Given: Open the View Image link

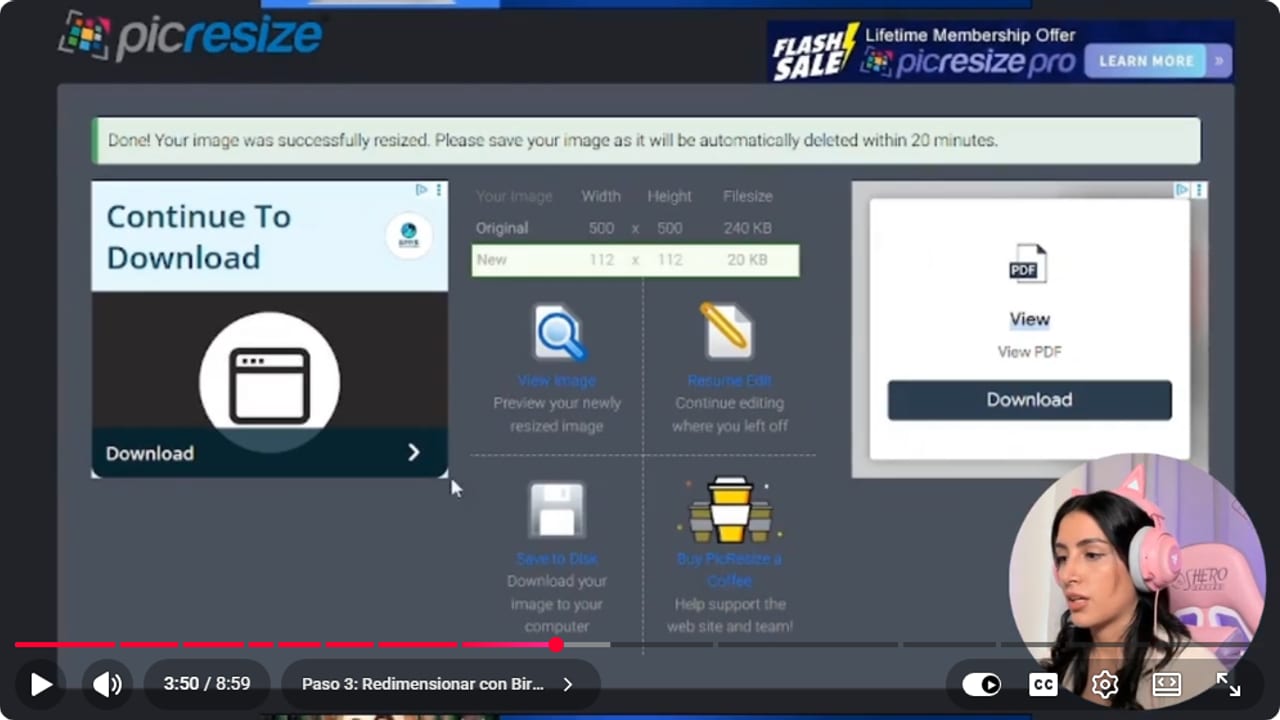Looking at the screenshot, I should click(557, 381).
